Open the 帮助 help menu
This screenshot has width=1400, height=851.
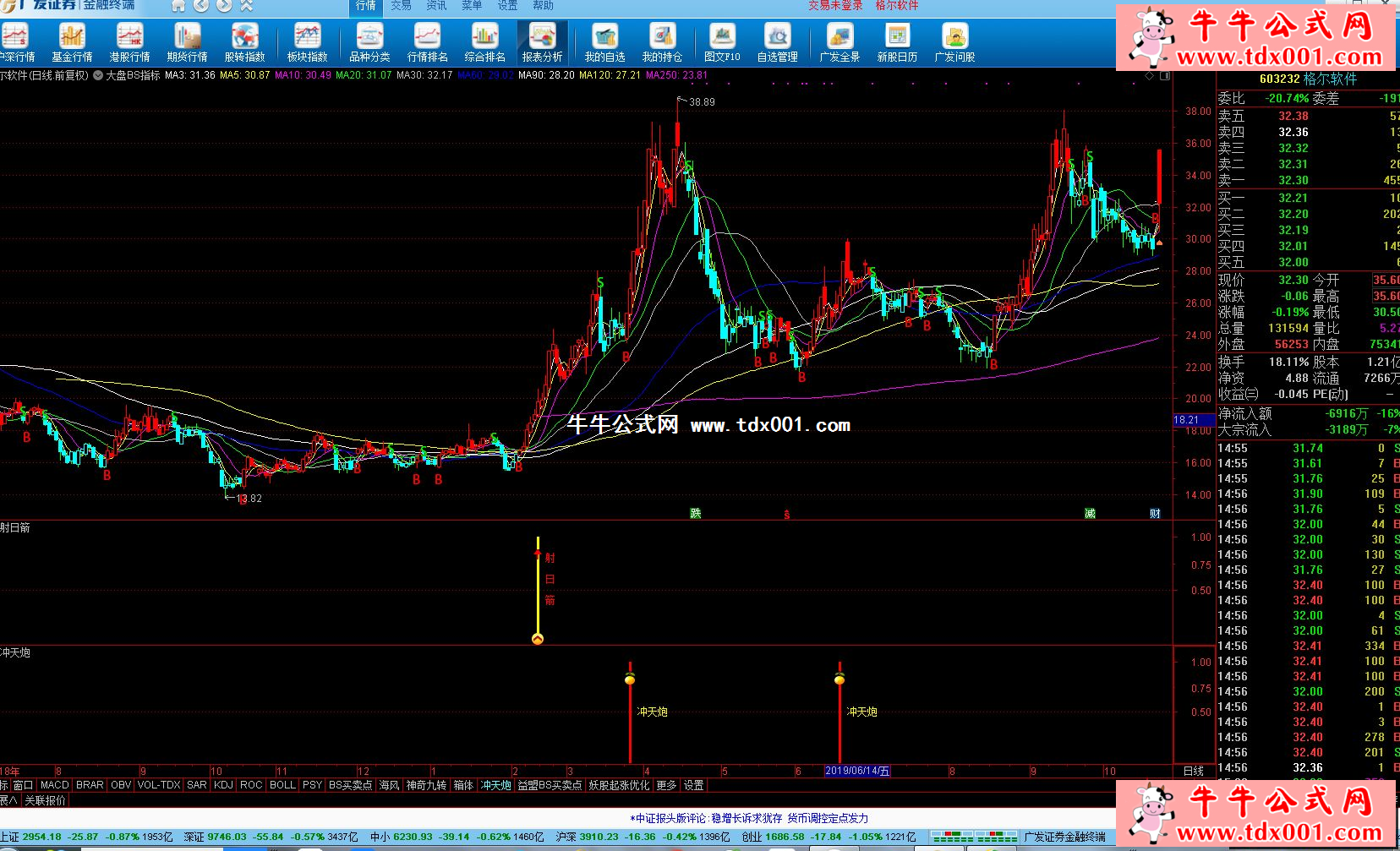[543, 6]
